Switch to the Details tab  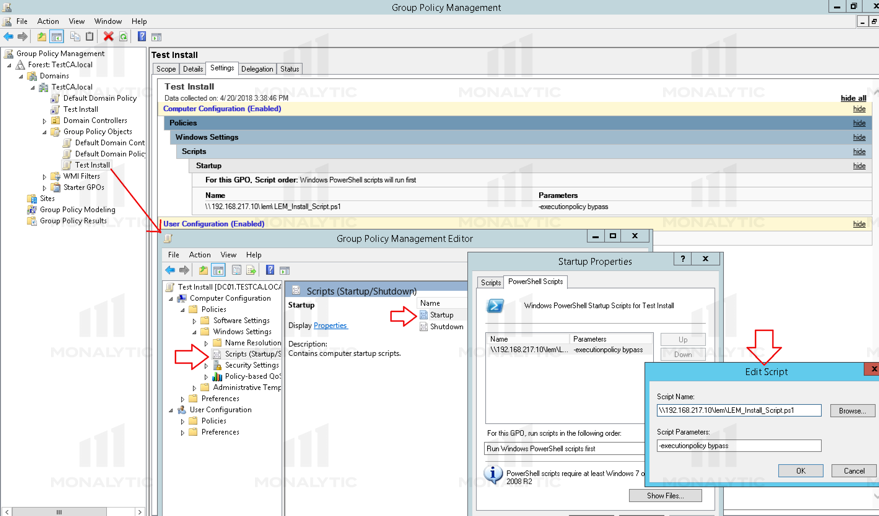[193, 69]
